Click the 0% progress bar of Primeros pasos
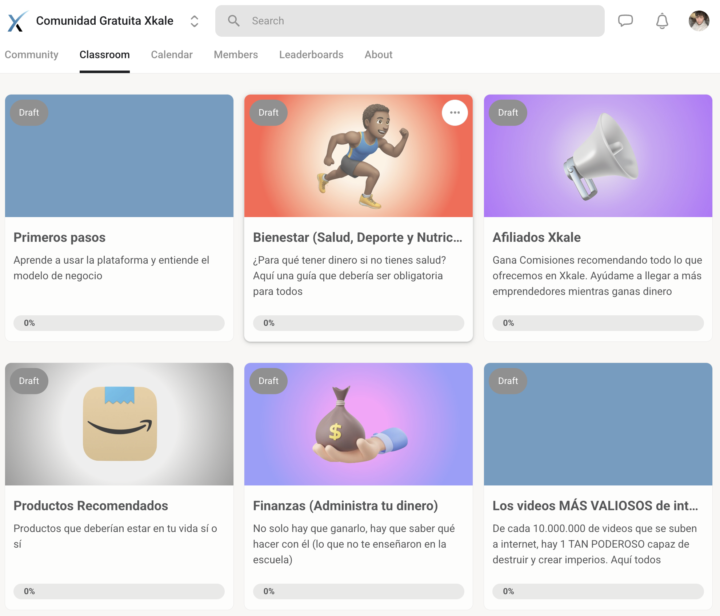This screenshot has width=720, height=616. click(x=119, y=323)
